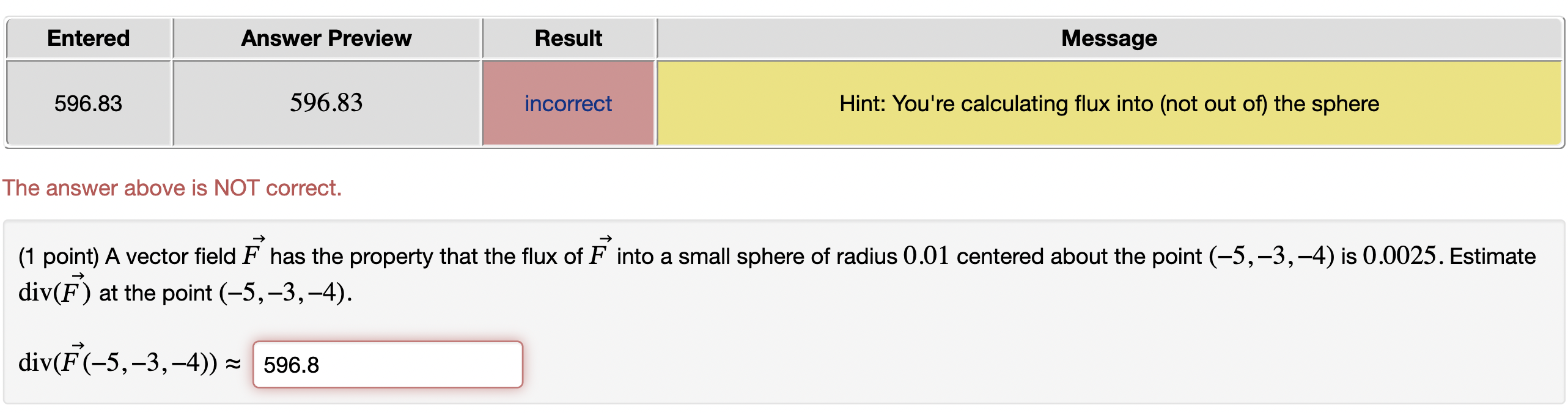Click the radius value 0.01 in the text

pyautogui.click(x=925, y=256)
